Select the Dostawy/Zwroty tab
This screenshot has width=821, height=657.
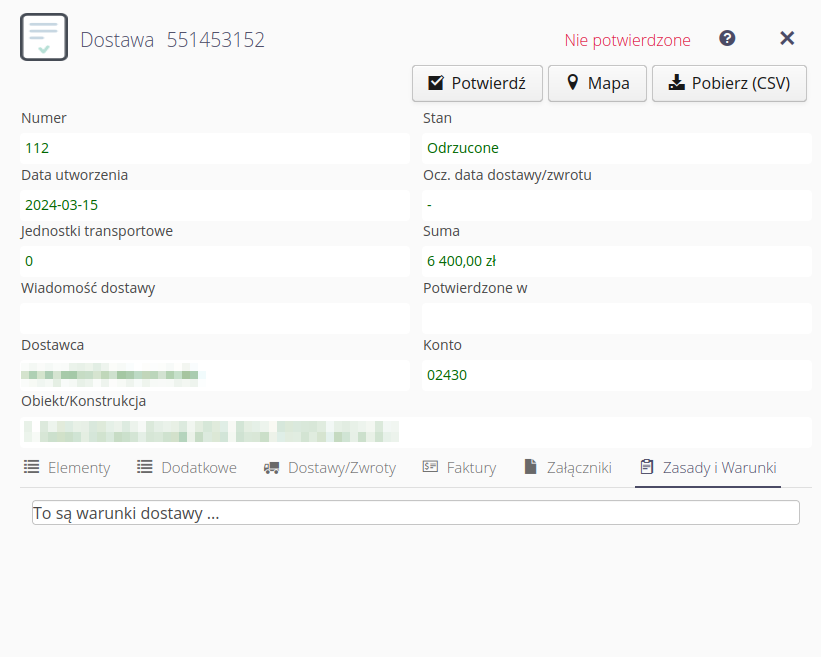tap(330, 467)
